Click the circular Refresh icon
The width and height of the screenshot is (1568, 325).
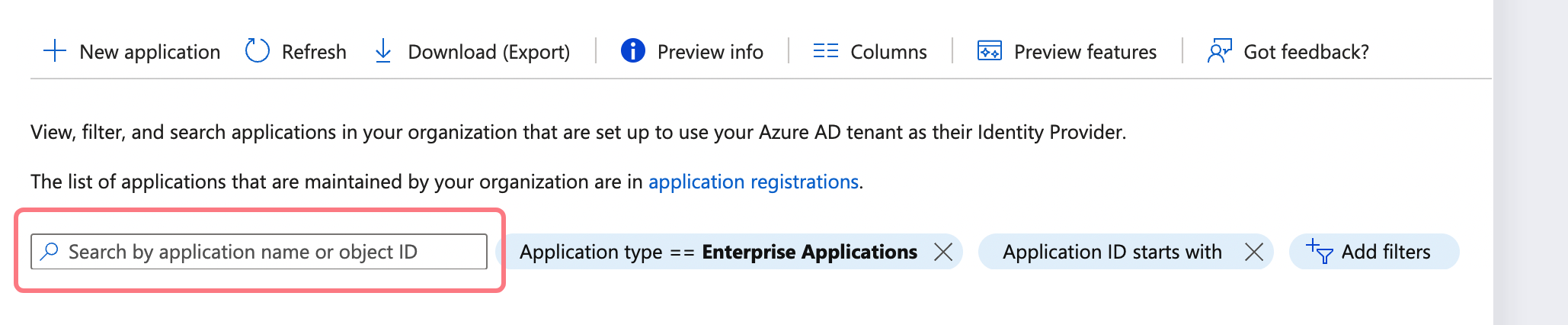point(258,51)
